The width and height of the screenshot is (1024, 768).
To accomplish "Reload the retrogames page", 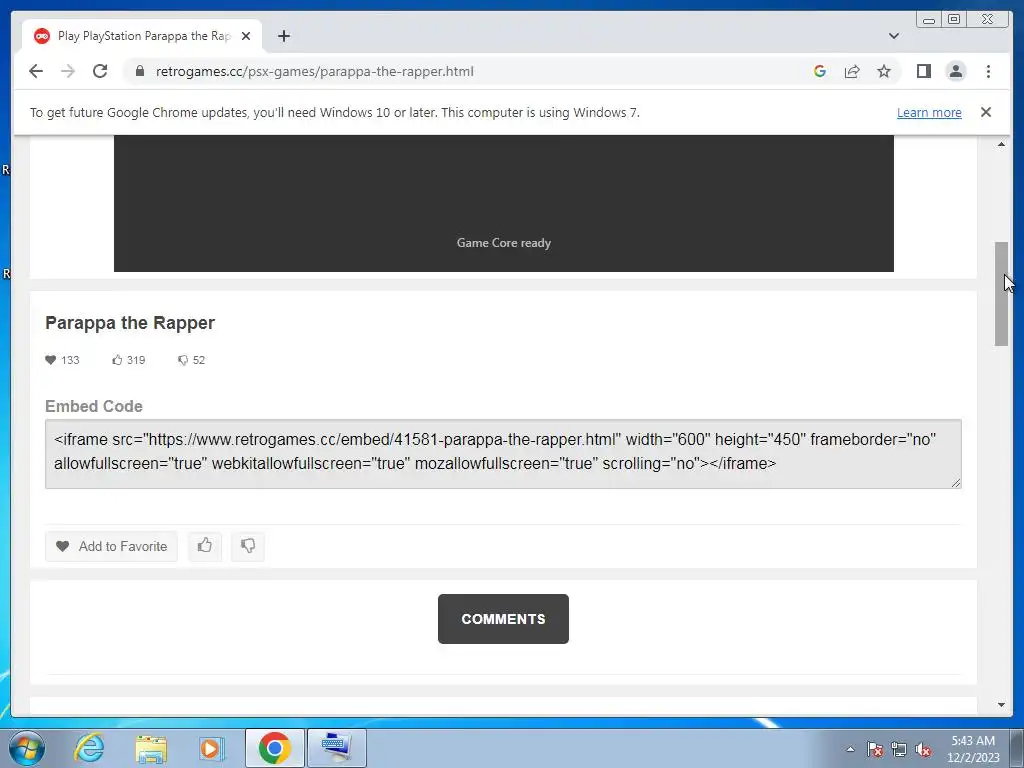I will 100,71.
